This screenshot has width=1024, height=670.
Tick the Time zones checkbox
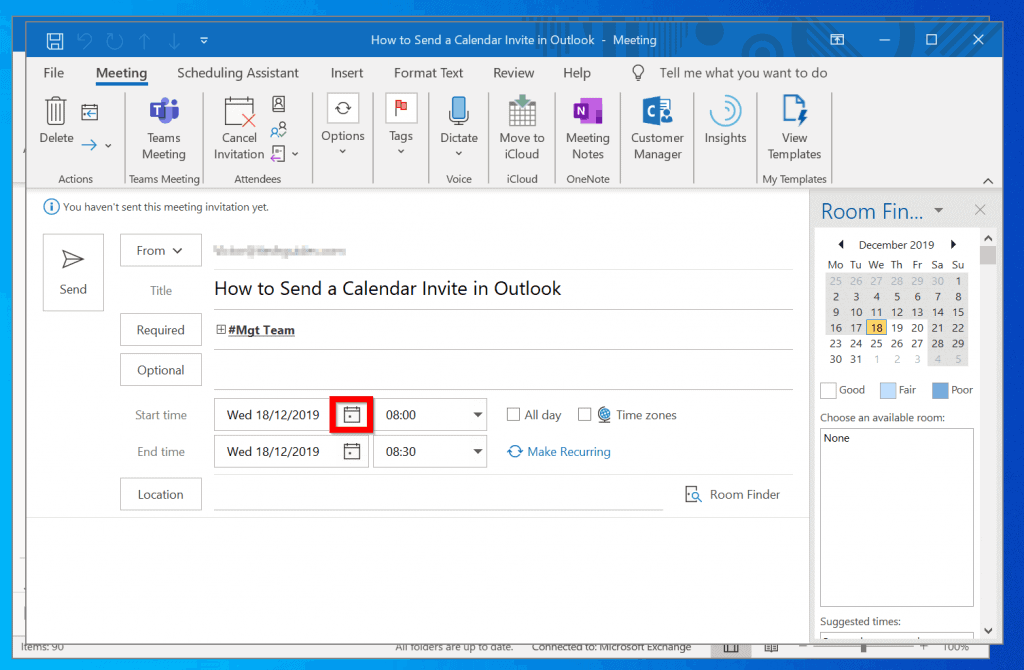[x=584, y=415]
